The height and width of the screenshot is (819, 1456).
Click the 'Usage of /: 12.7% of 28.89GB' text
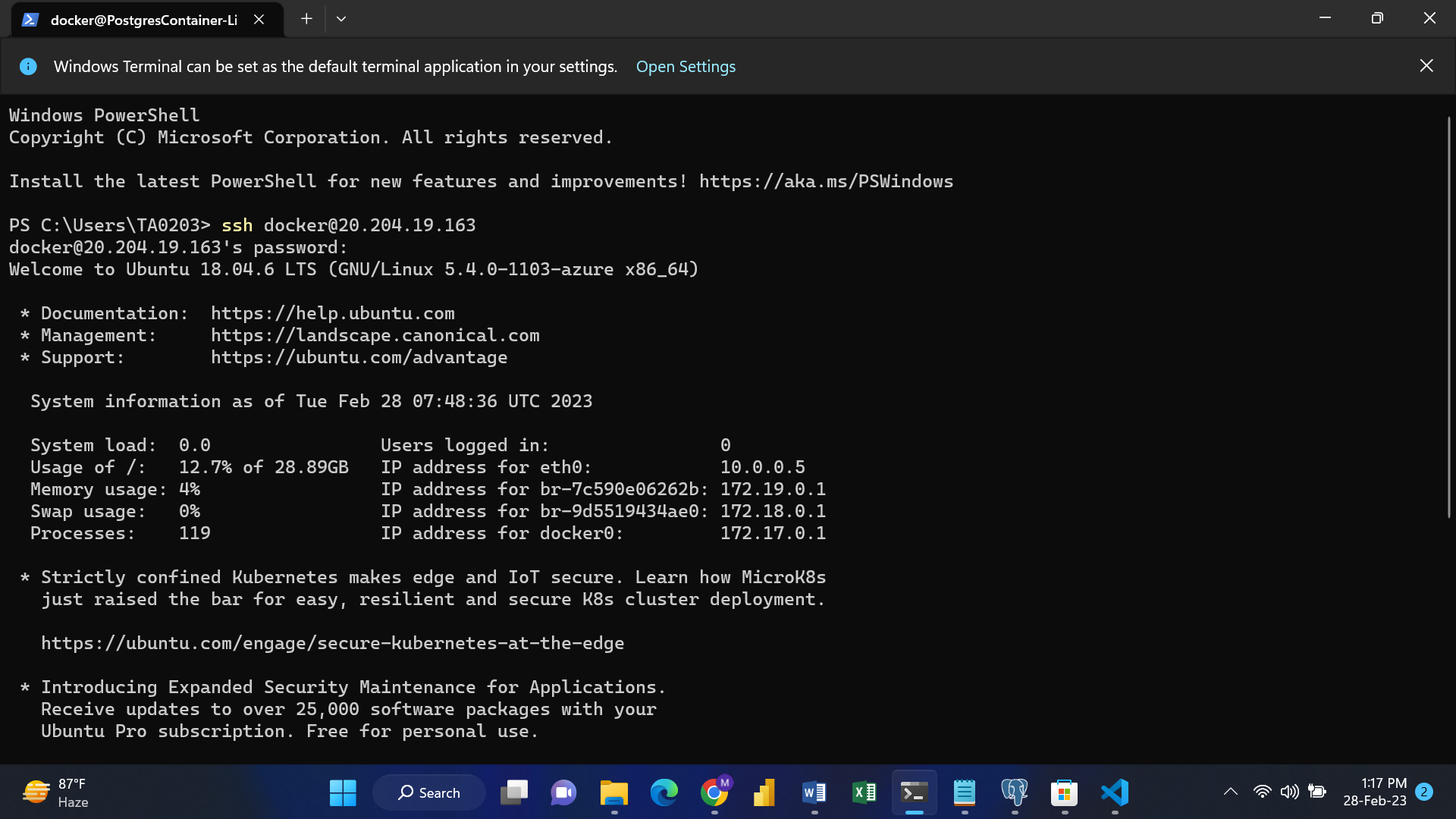click(x=190, y=467)
